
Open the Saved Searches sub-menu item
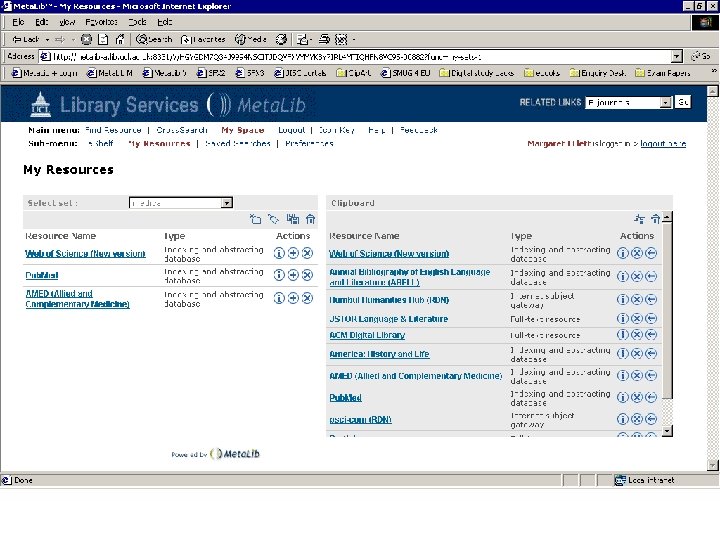238,143
